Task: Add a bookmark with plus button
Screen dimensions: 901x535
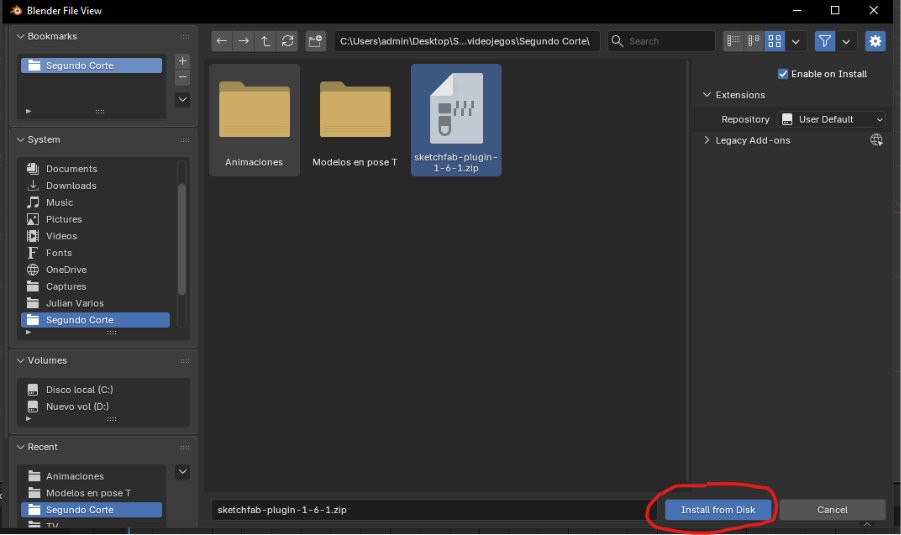Action: pyautogui.click(x=182, y=61)
